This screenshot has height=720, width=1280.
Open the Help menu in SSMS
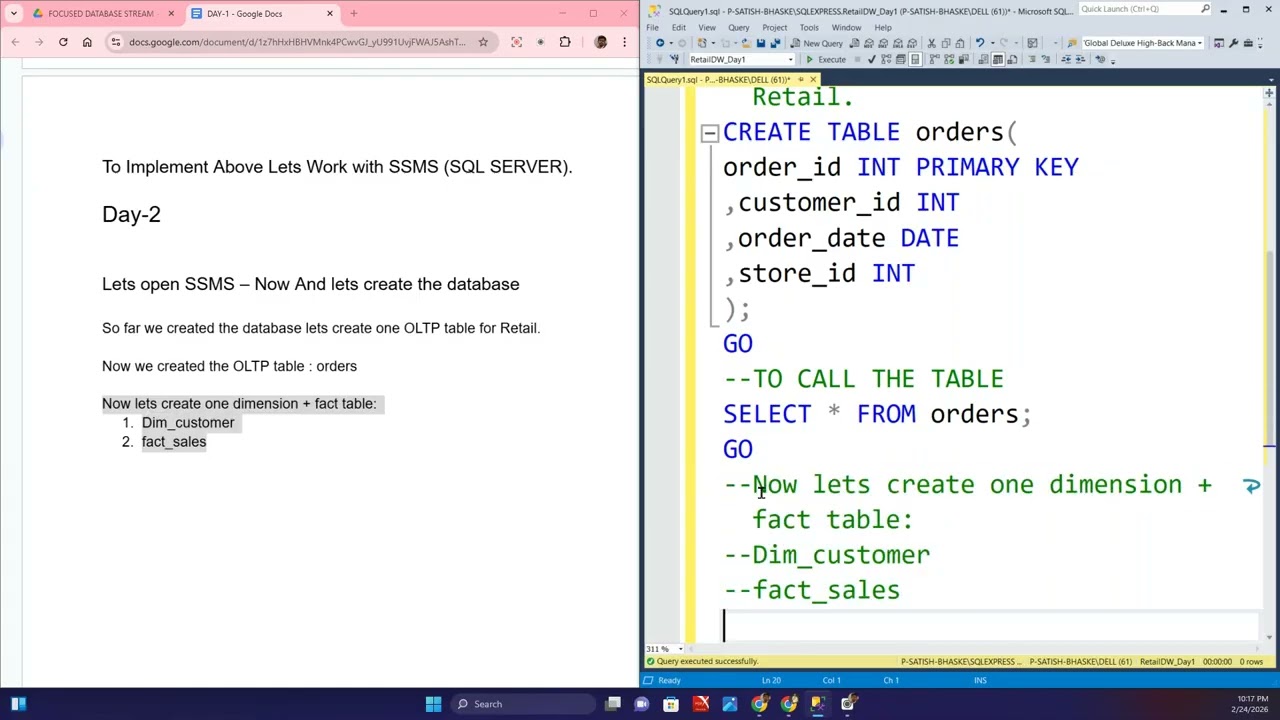(x=883, y=27)
